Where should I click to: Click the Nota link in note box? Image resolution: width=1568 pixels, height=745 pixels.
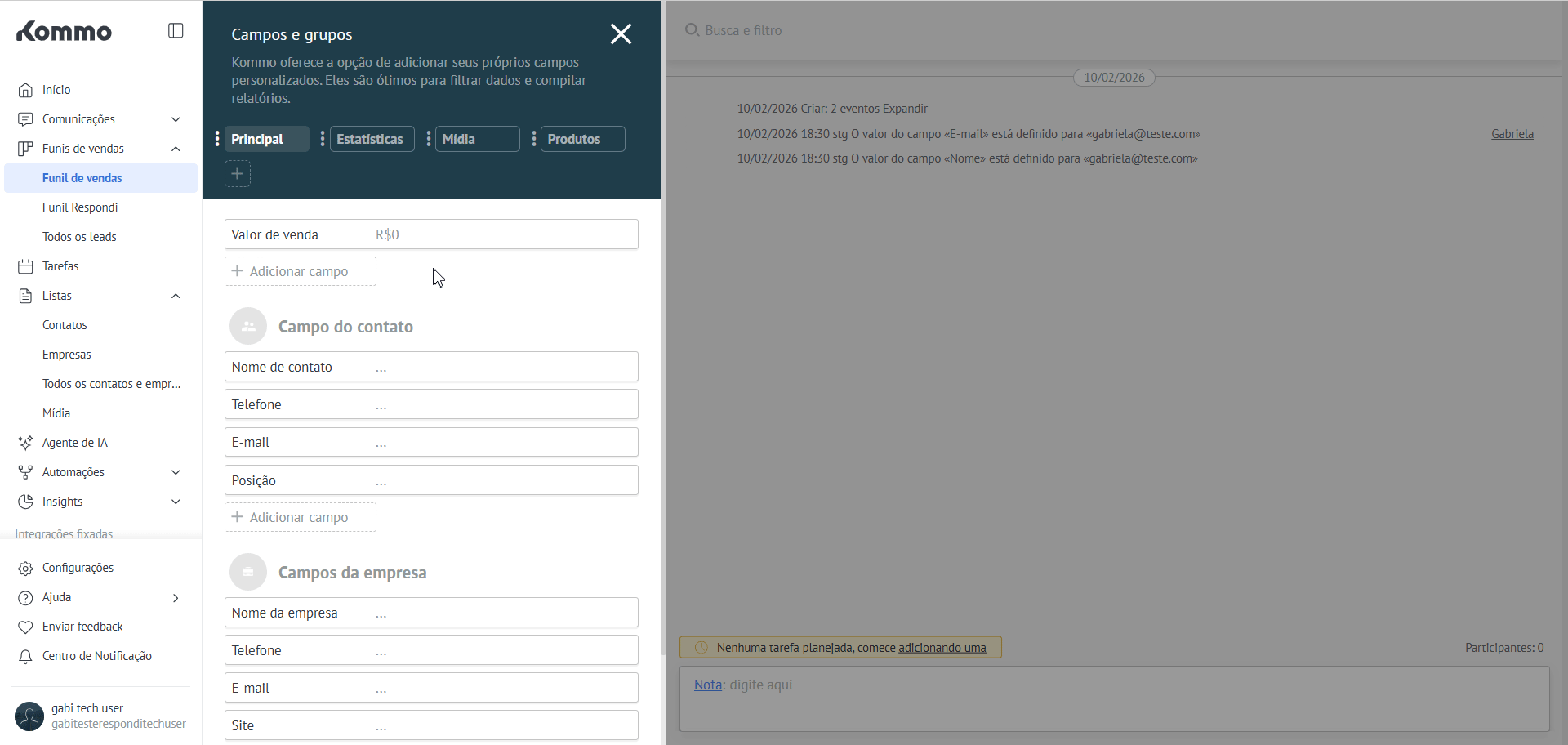coord(708,685)
